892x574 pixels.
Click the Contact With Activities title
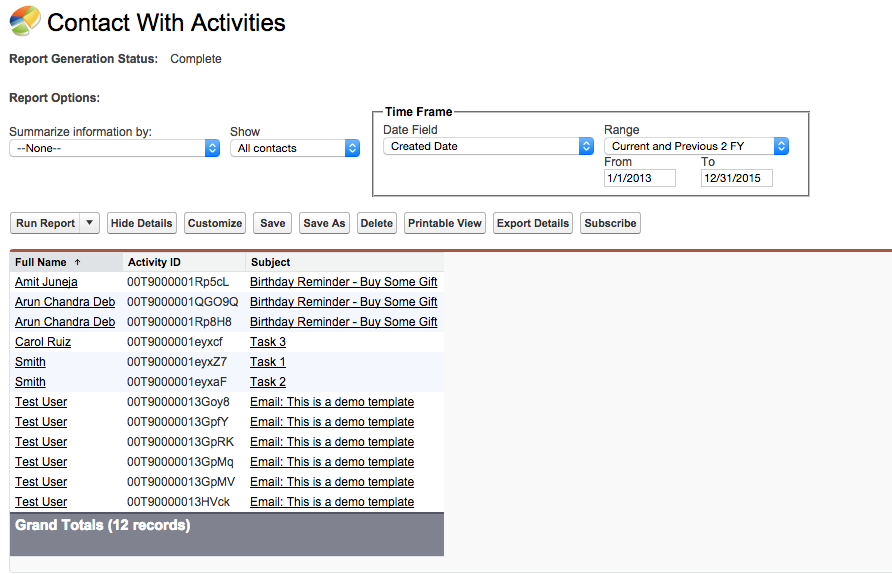(x=166, y=23)
